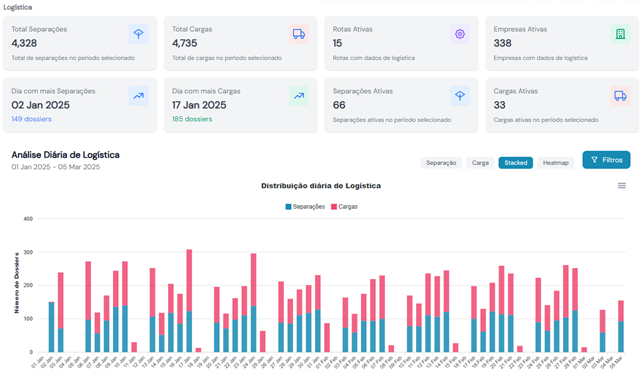Click the Cargas Ativas value 33
Screen dimensions: 640x374
coord(499,105)
